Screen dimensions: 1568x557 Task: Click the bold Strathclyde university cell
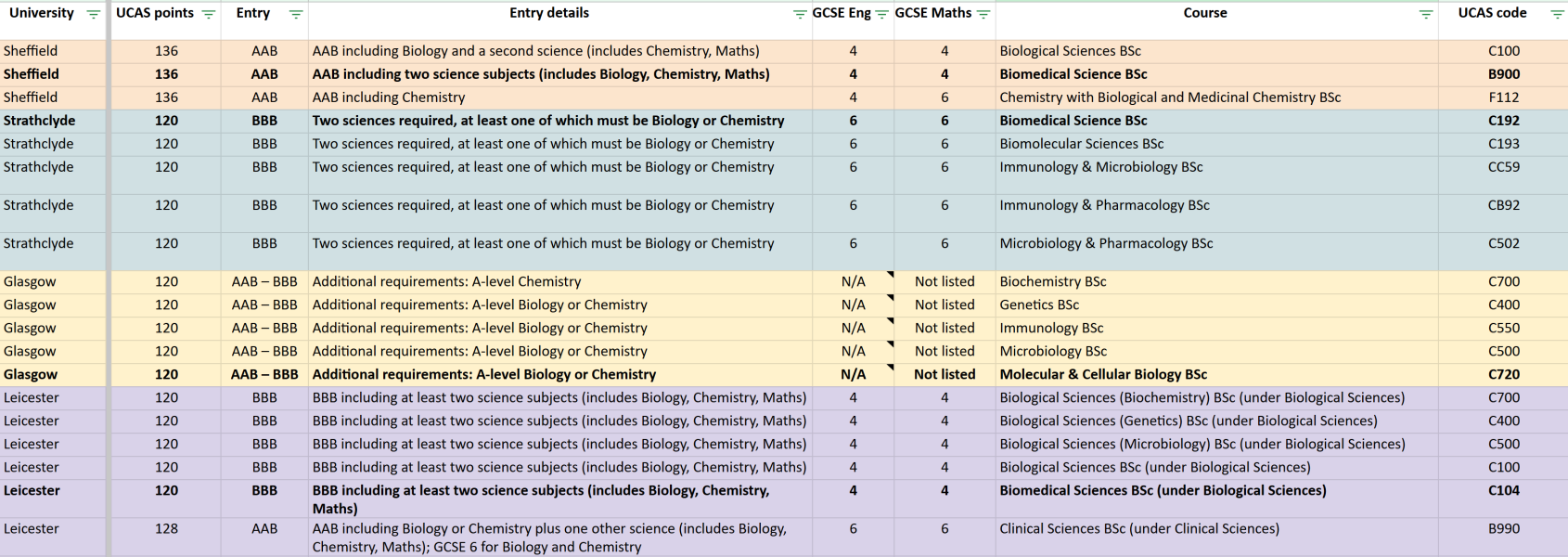coord(53,121)
